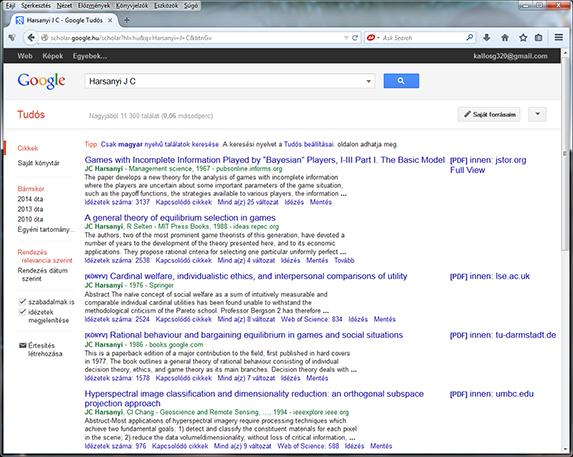
Task: Select the Harsanyi J C - Google Tudós tab
Action: (x=64, y=20)
